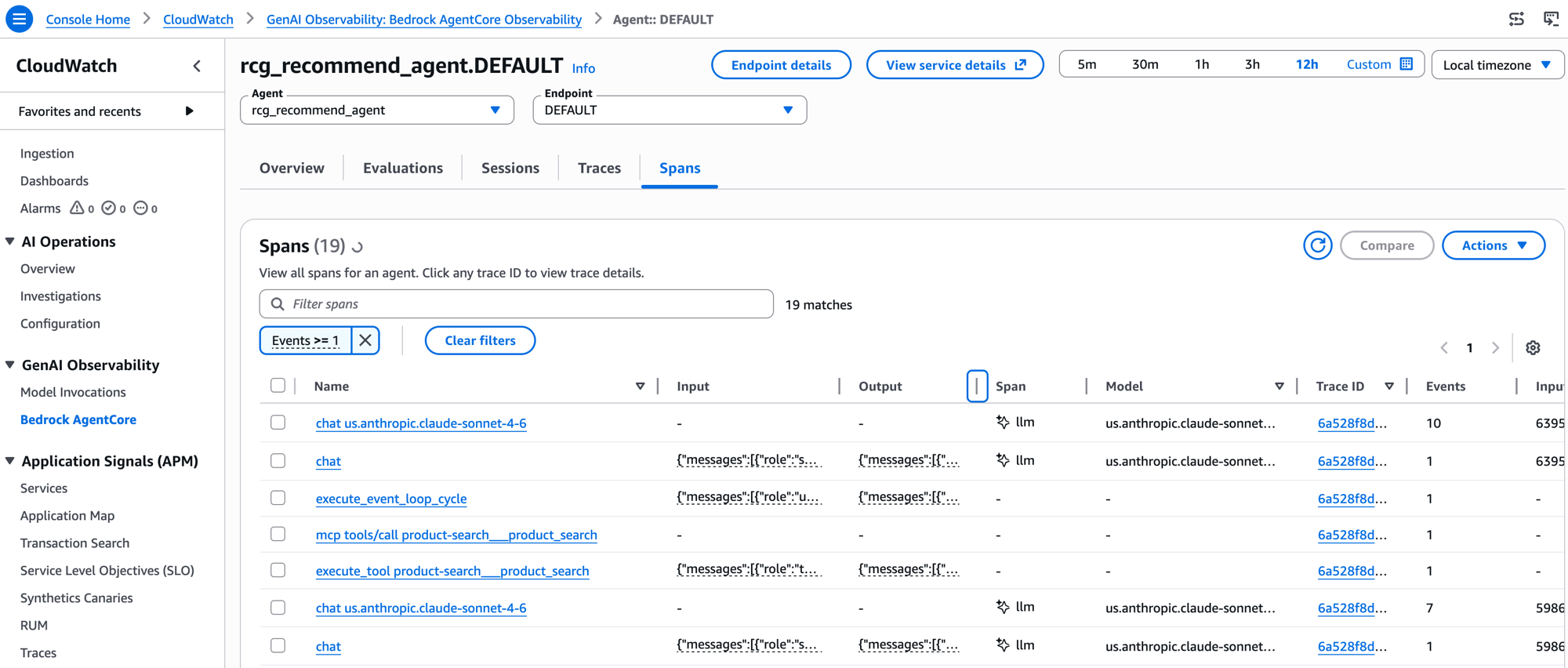
Task: Sort by the Name column arrow
Action: click(640, 386)
